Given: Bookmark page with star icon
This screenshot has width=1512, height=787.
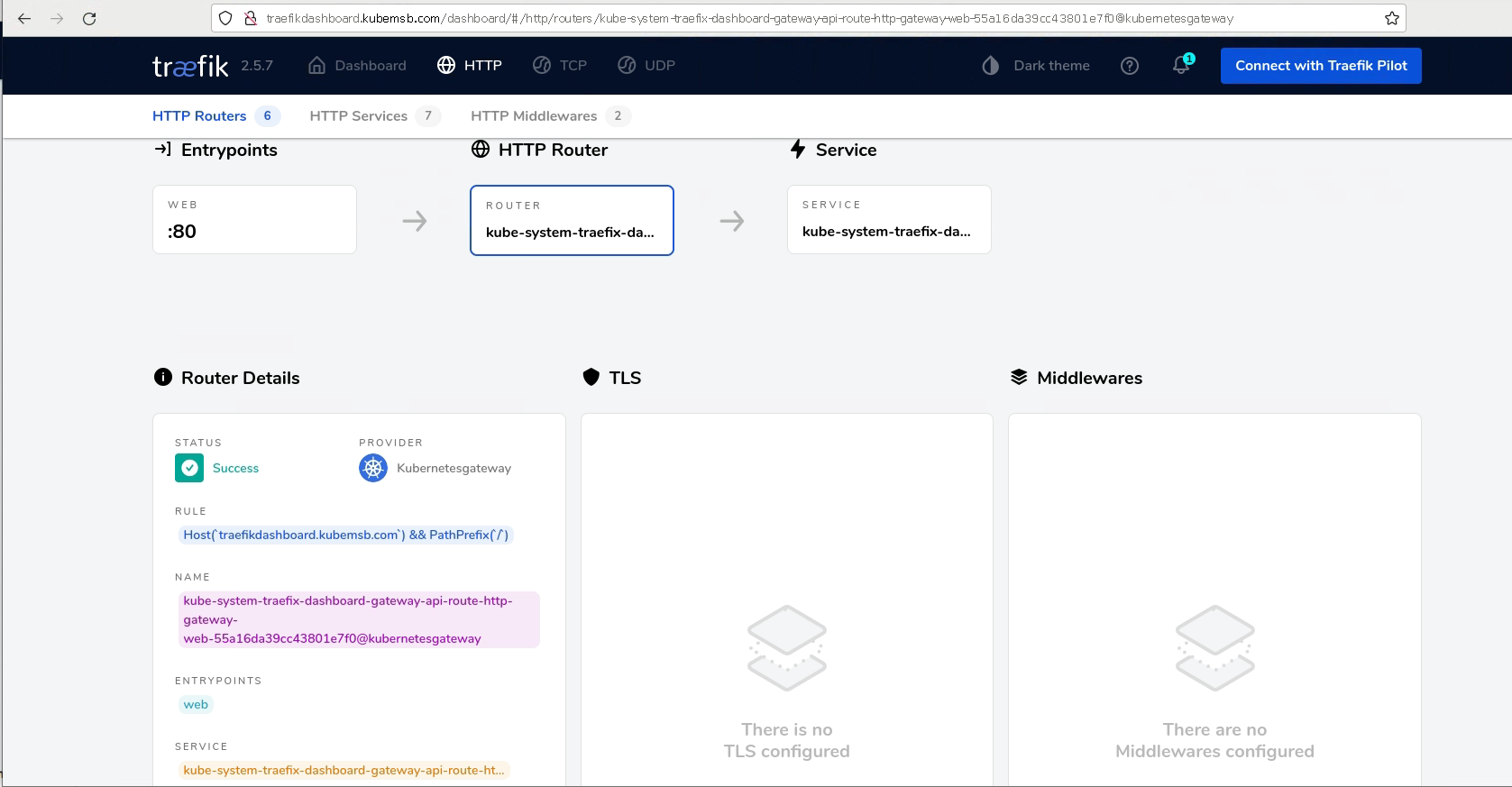Looking at the screenshot, I should [1391, 18].
